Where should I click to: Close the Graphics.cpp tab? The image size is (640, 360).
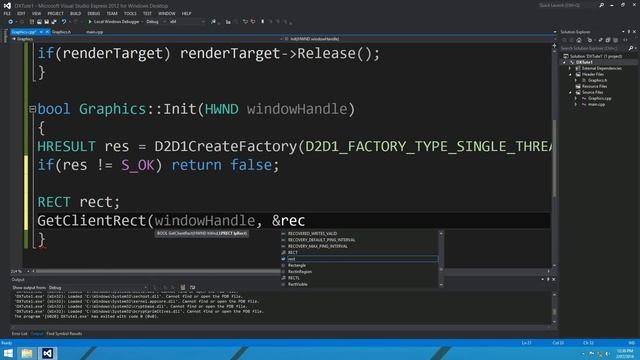pyautogui.click(x=47, y=32)
